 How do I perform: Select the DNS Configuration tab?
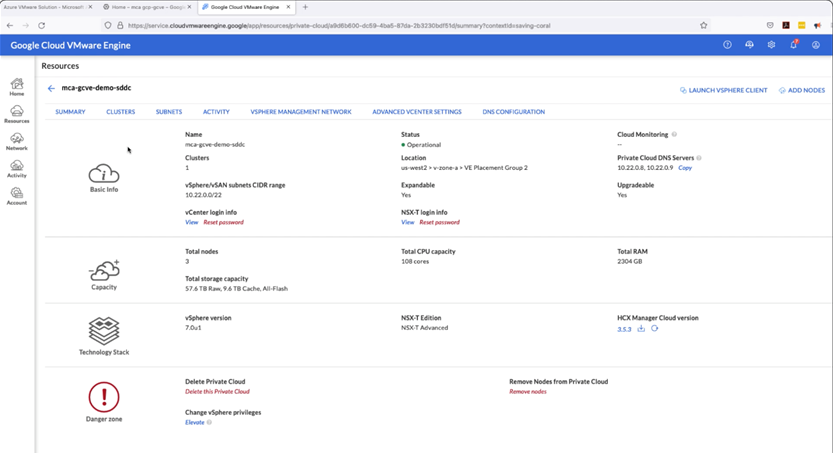[513, 112]
